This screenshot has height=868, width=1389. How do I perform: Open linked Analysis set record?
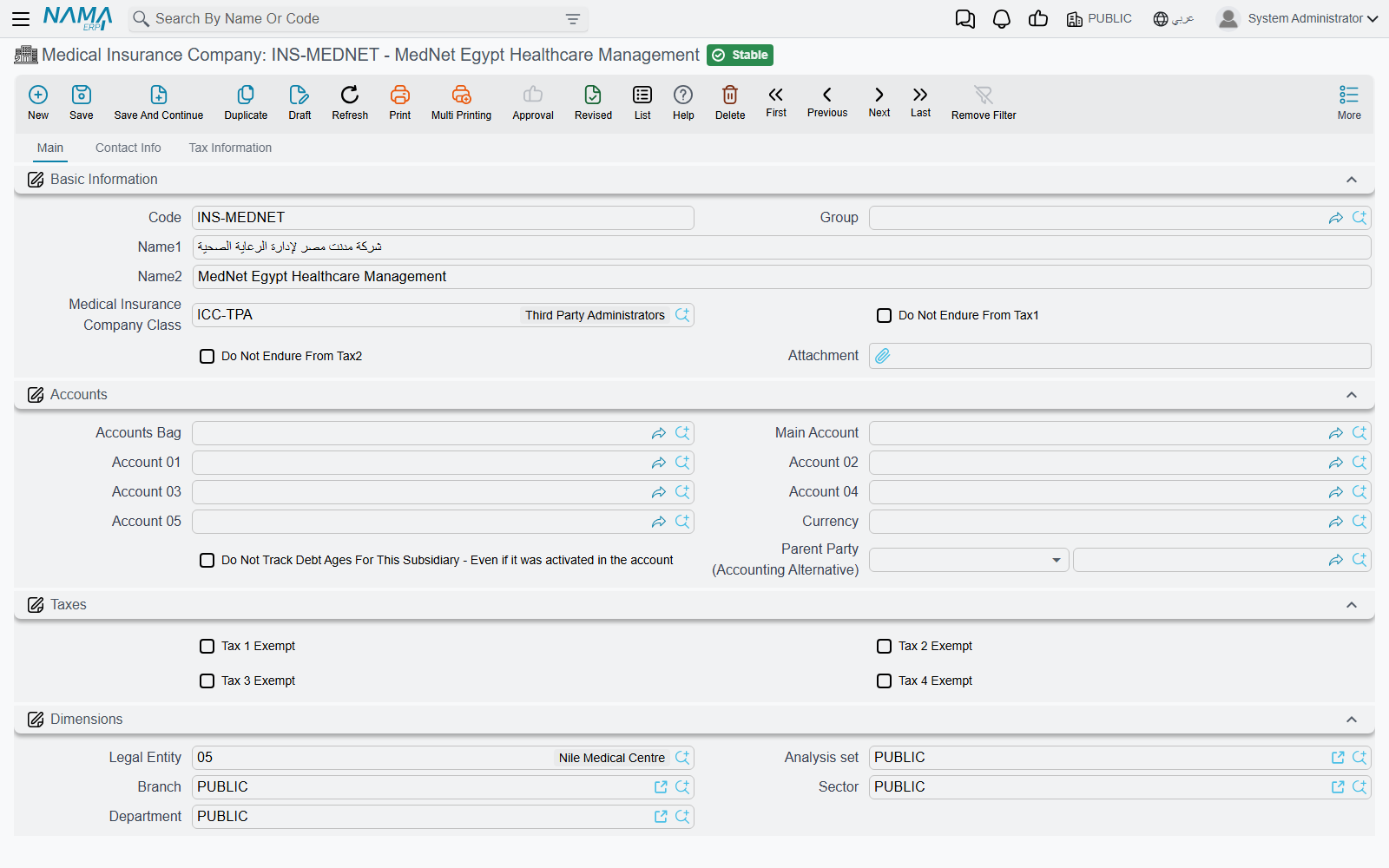click(x=1338, y=758)
